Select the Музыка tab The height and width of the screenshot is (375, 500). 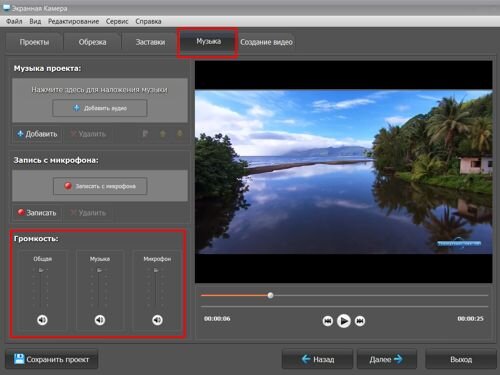click(x=208, y=41)
